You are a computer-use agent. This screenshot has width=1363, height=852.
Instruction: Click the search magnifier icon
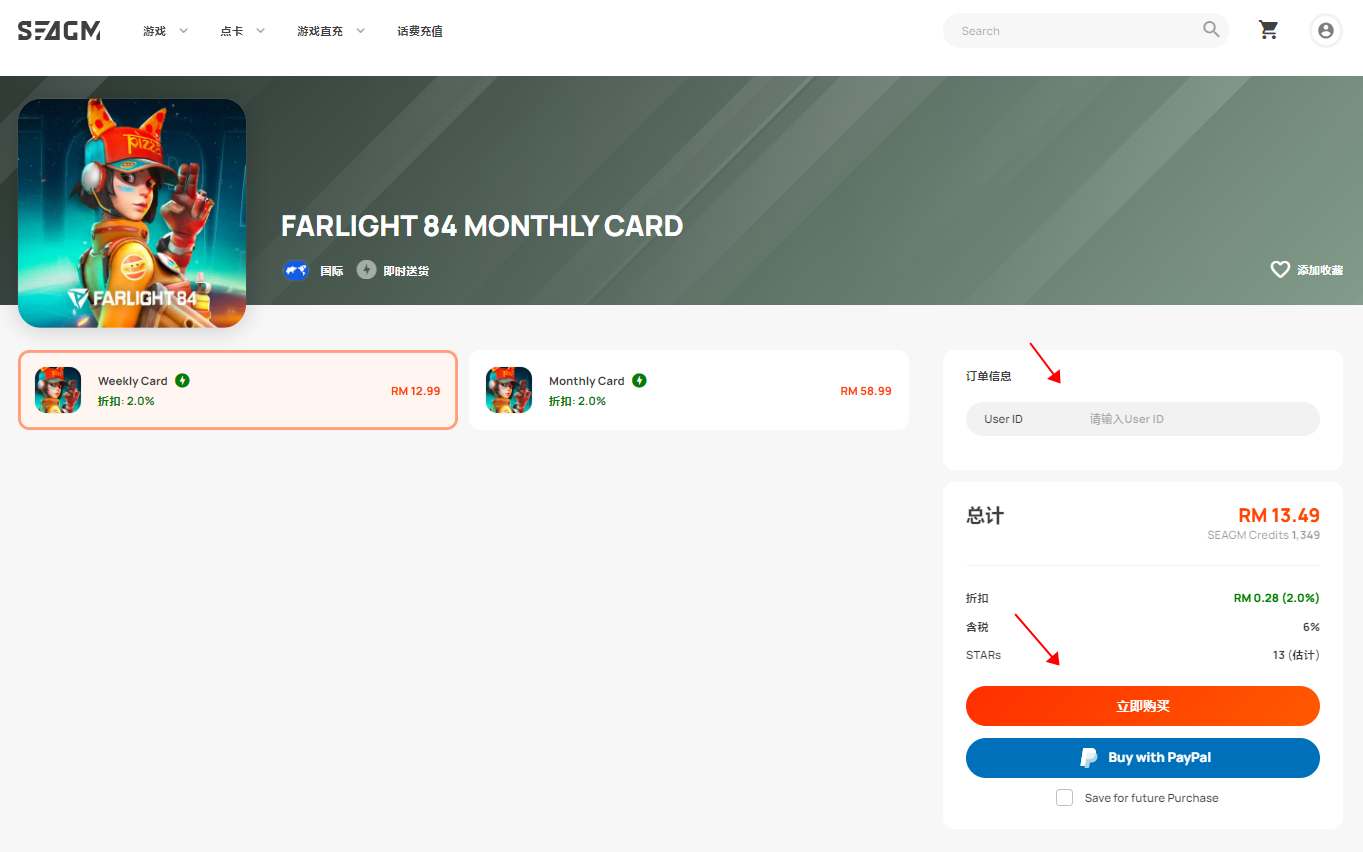pyautogui.click(x=1211, y=30)
